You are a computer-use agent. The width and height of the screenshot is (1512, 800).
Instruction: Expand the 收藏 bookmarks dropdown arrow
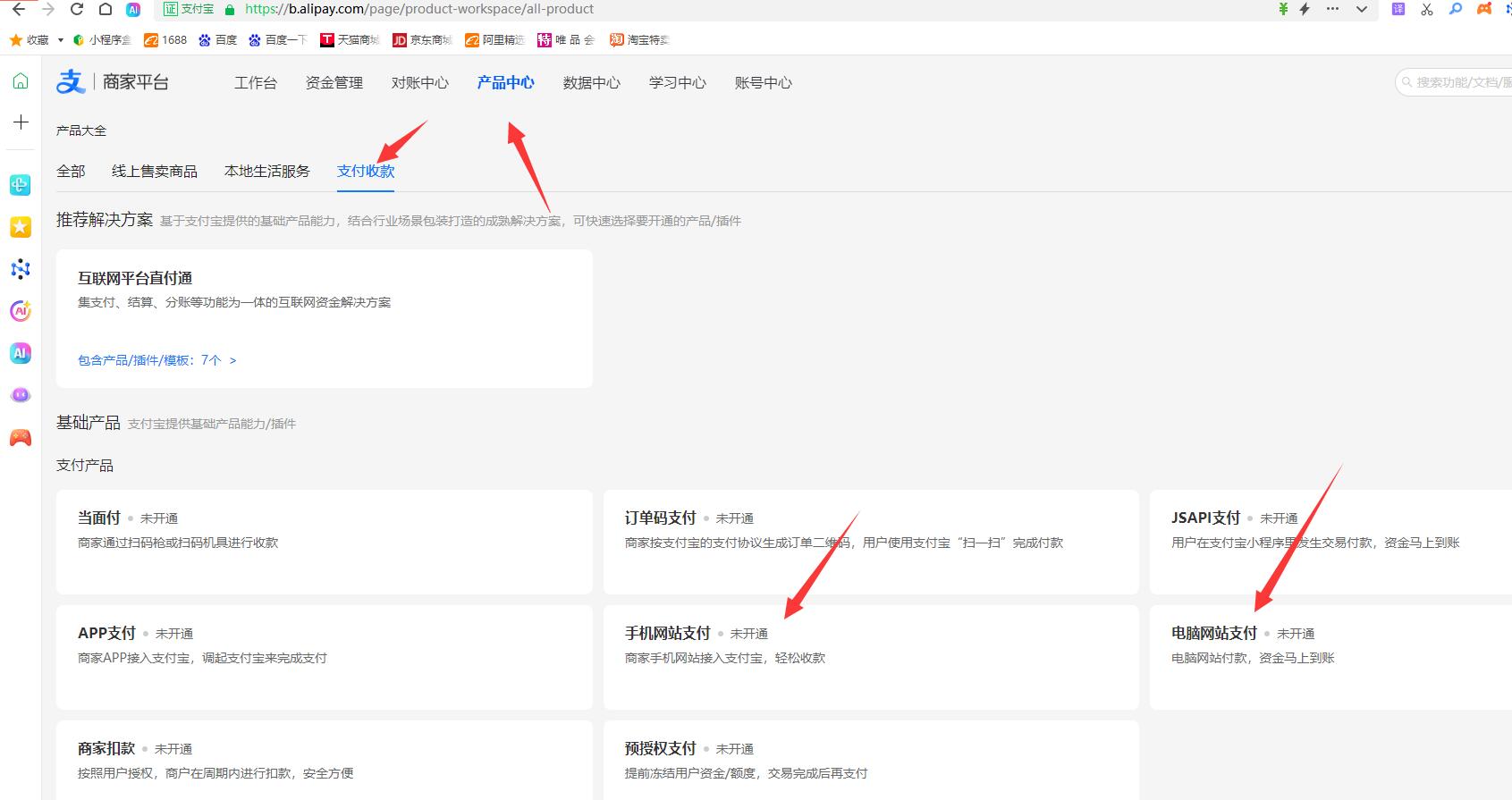61,39
